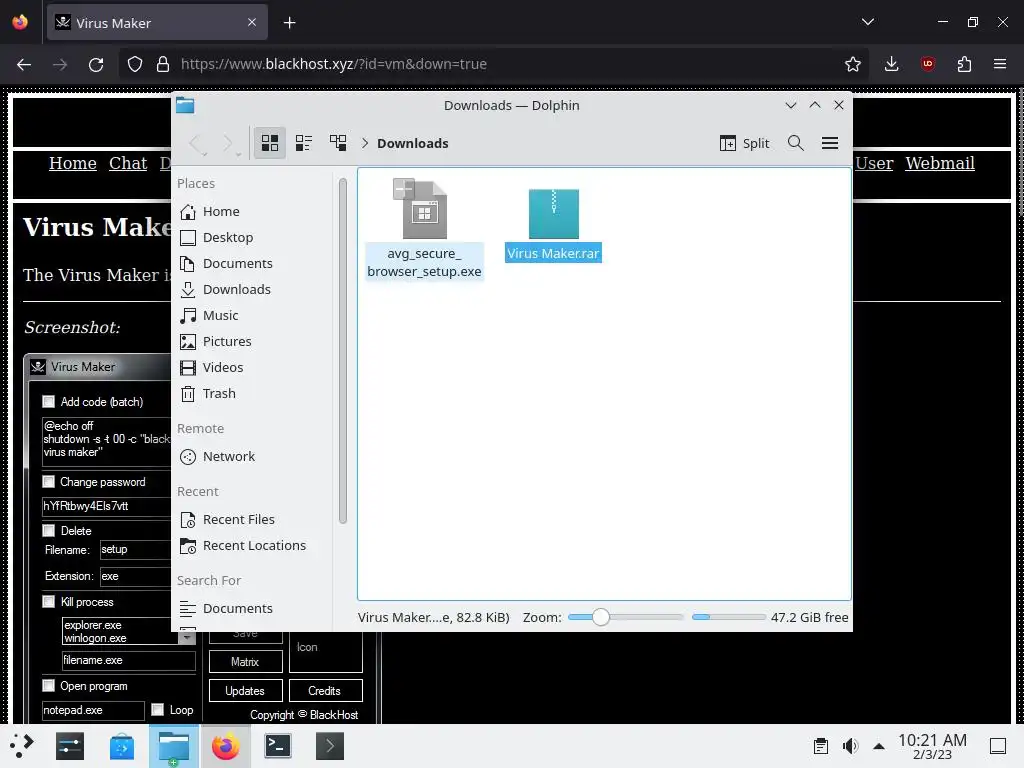The height and width of the screenshot is (768, 1024).
Task: Expand Firefox list all tabs dropdown
Action: [x=868, y=22]
